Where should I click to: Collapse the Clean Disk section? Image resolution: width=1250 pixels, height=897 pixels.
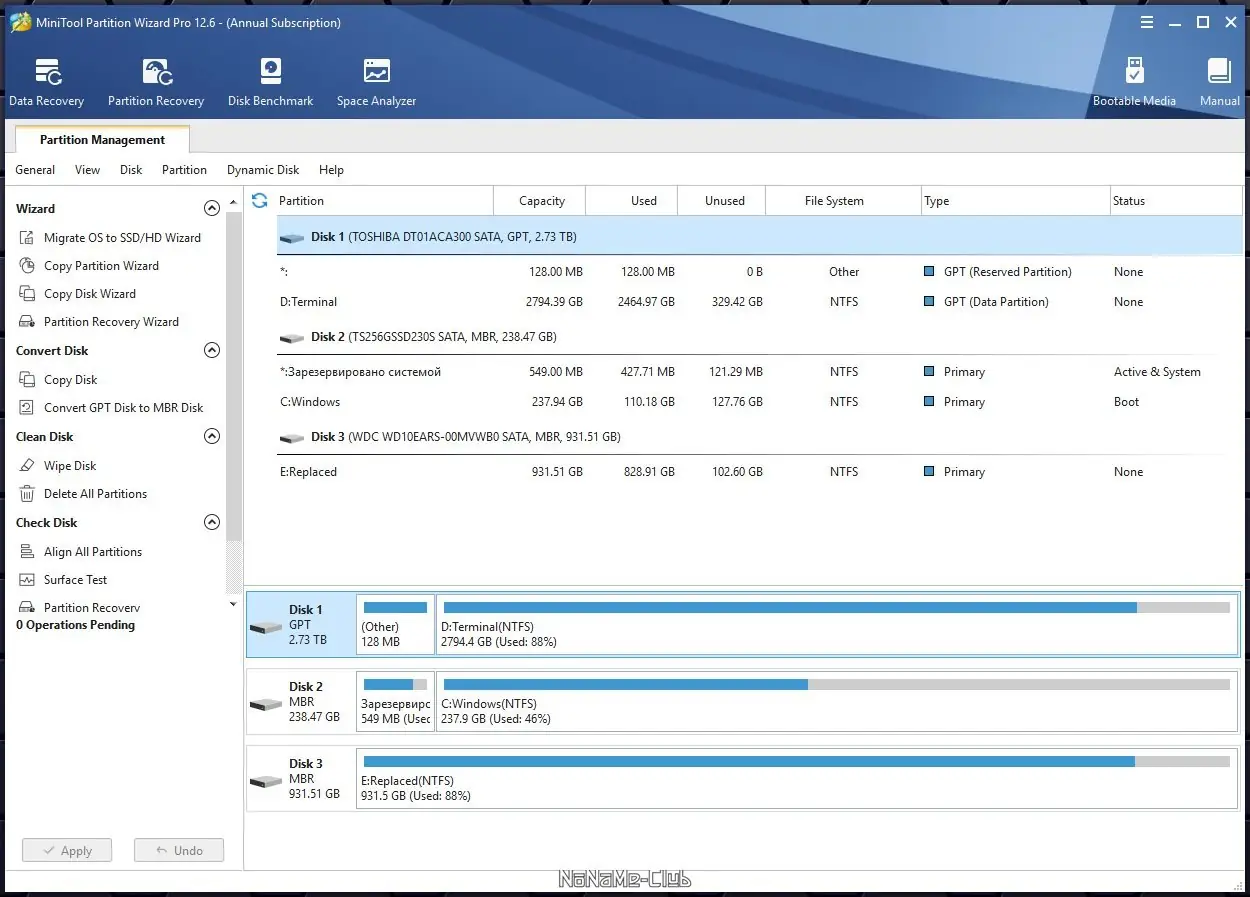click(x=211, y=437)
